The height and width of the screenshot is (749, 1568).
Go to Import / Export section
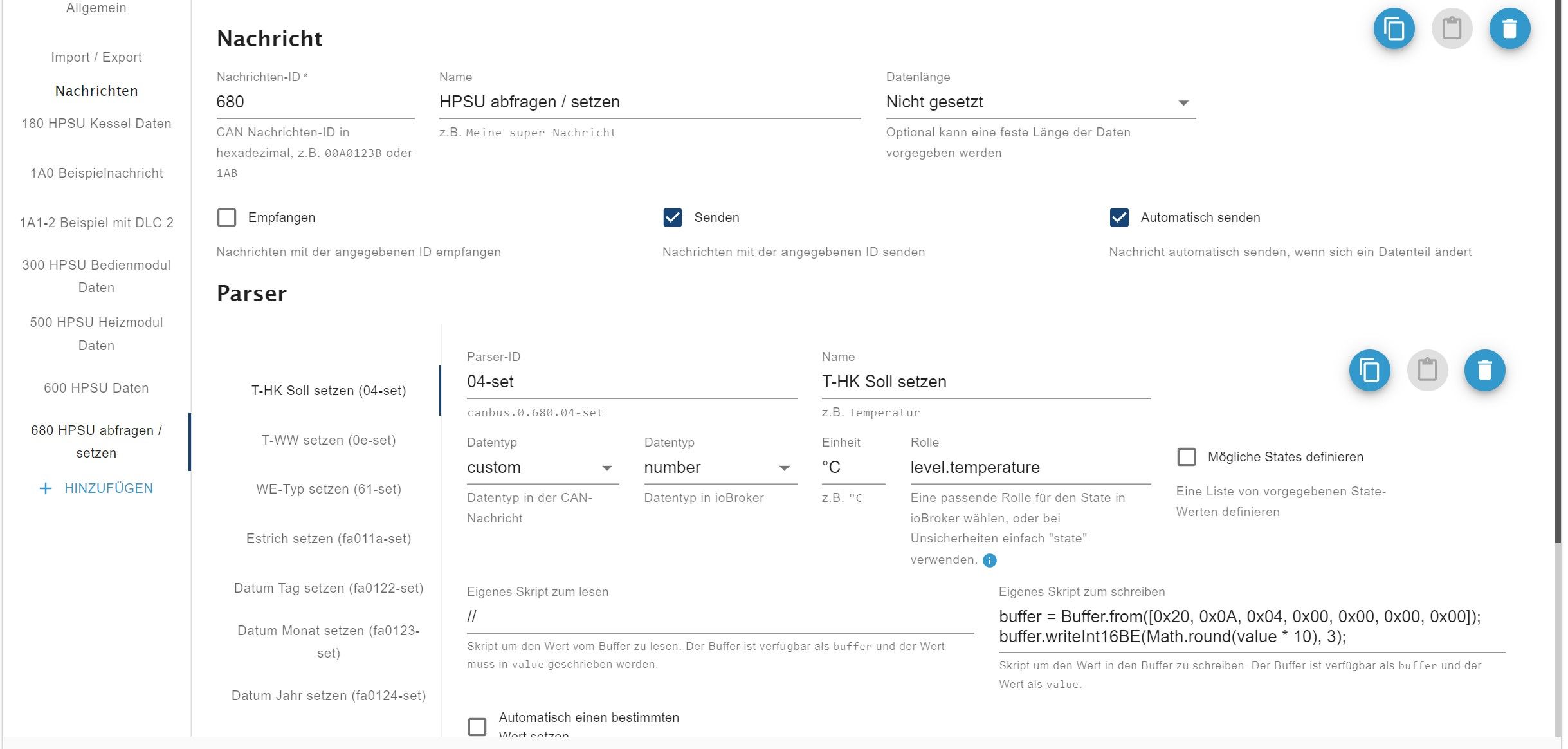(96, 57)
